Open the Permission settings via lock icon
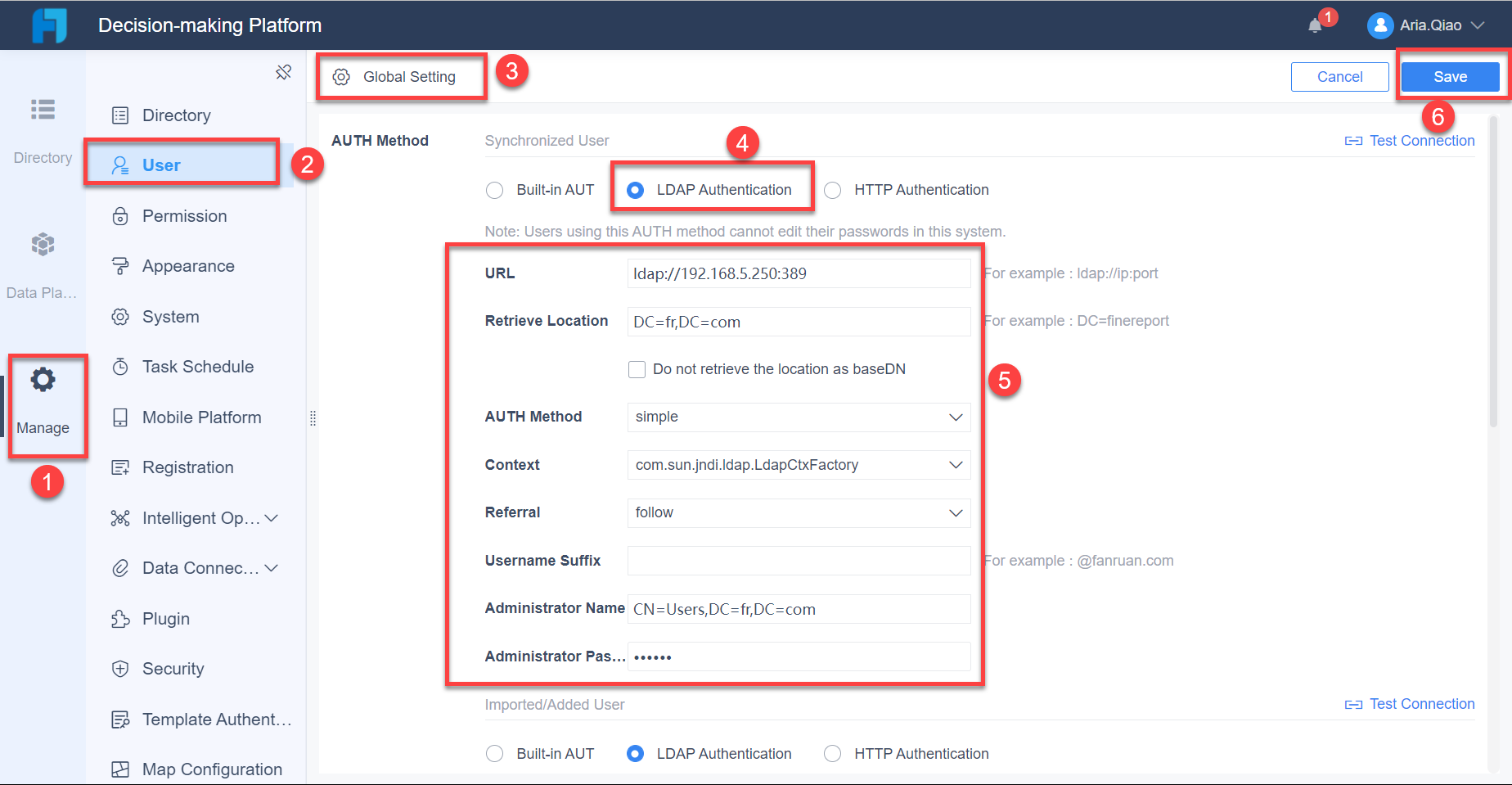This screenshot has width=1512, height=785. pyautogui.click(x=120, y=215)
